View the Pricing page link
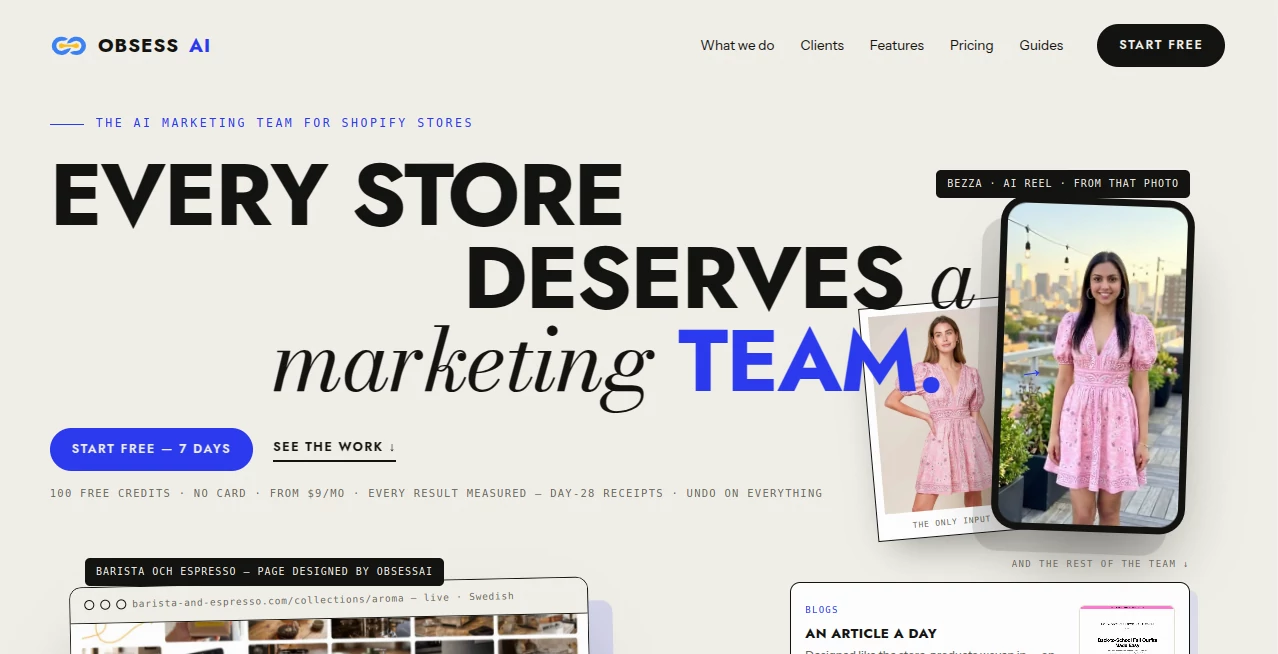This screenshot has width=1278, height=654. click(972, 45)
